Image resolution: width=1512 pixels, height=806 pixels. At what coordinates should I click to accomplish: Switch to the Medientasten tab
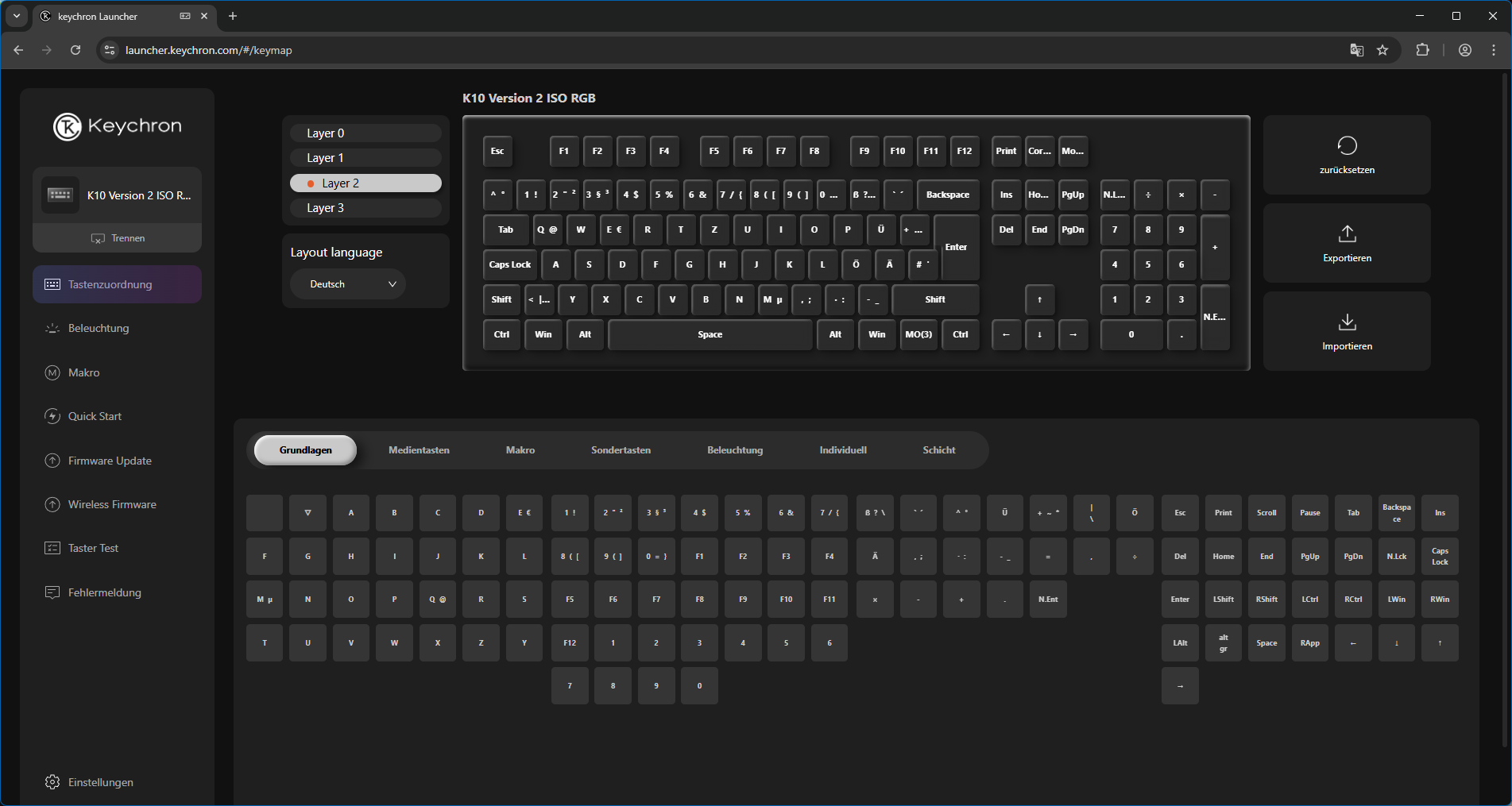tap(419, 450)
